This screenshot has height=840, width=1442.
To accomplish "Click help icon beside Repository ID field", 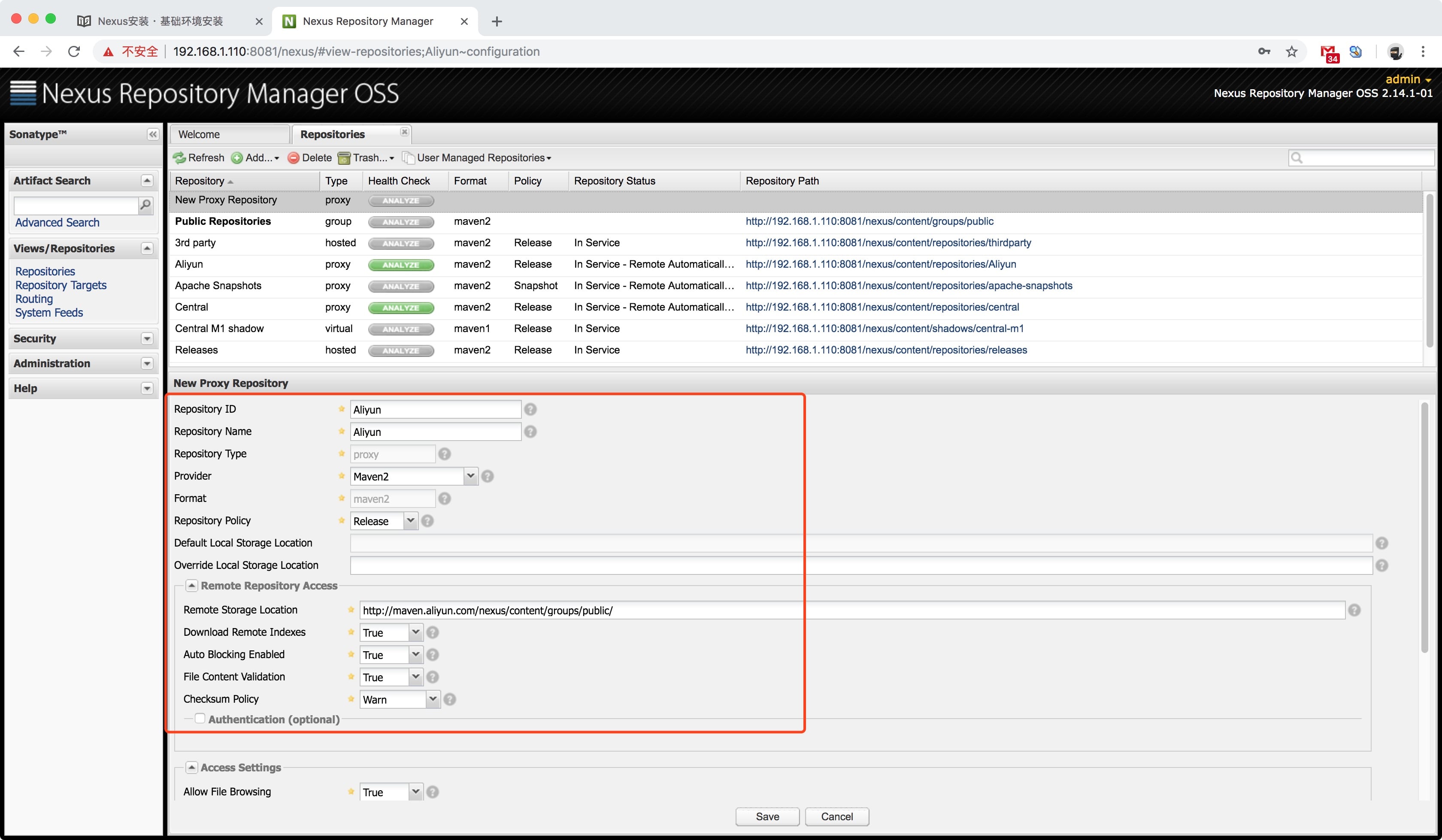I will click(530, 410).
